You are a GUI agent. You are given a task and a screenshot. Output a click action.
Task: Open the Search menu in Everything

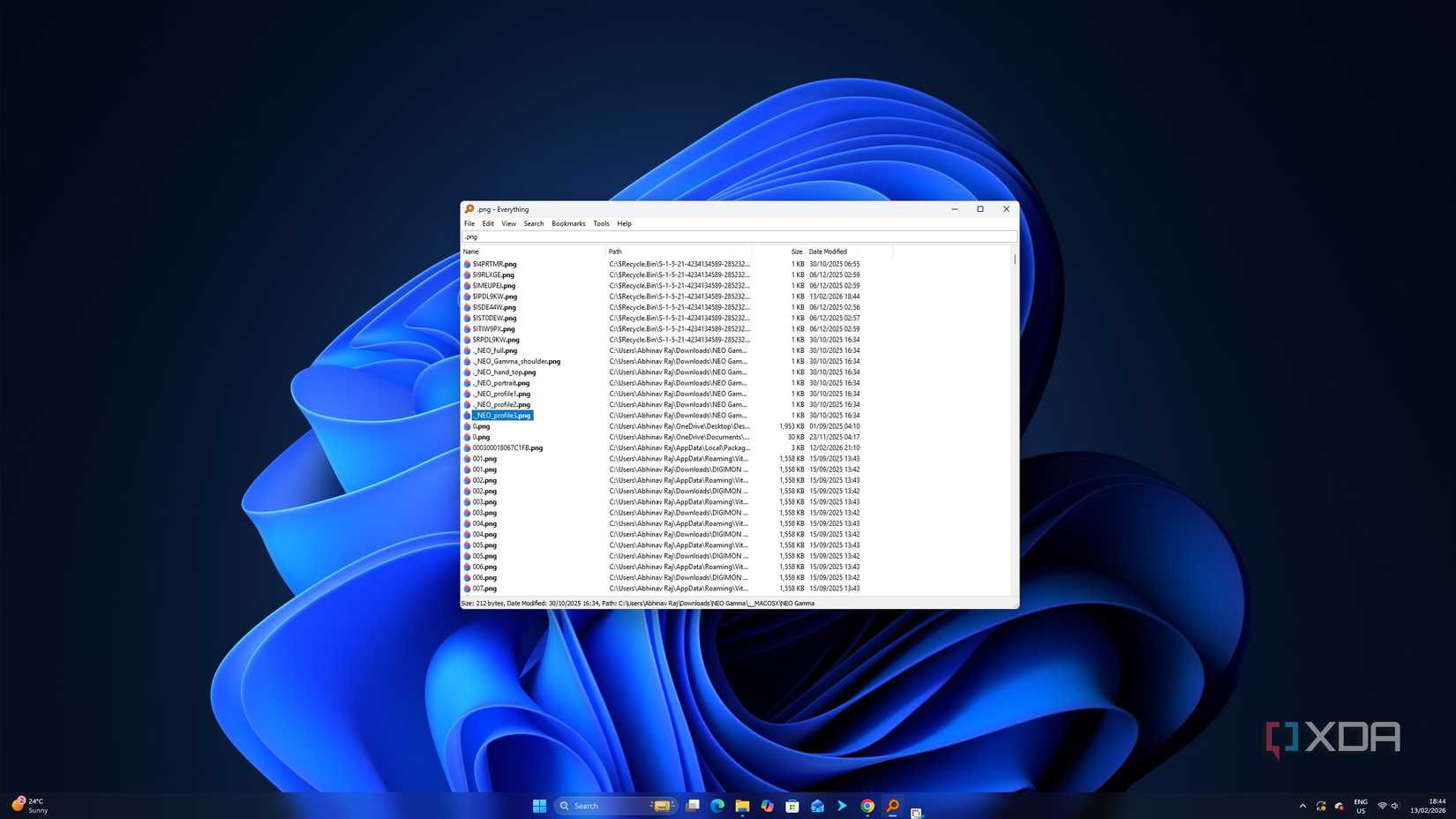click(x=533, y=223)
